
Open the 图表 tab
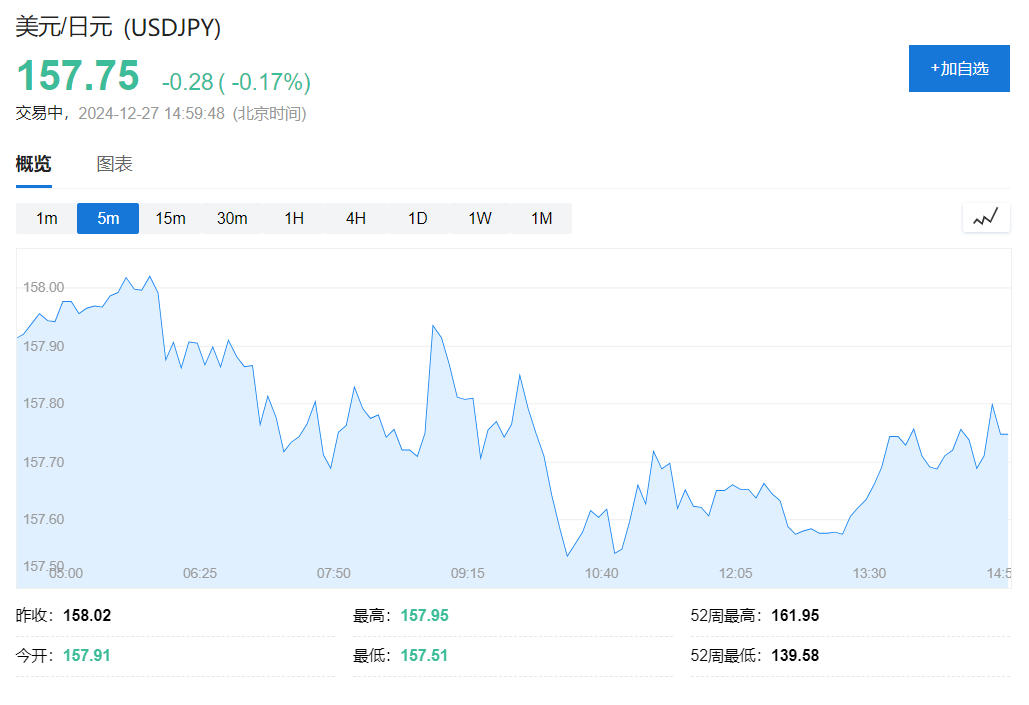(x=114, y=165)
